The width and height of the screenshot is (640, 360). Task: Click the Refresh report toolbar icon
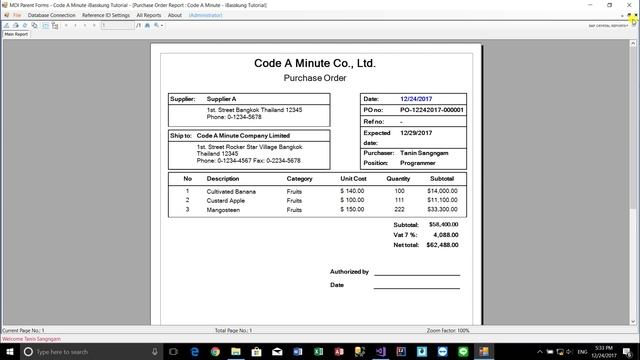pos(25,25)
